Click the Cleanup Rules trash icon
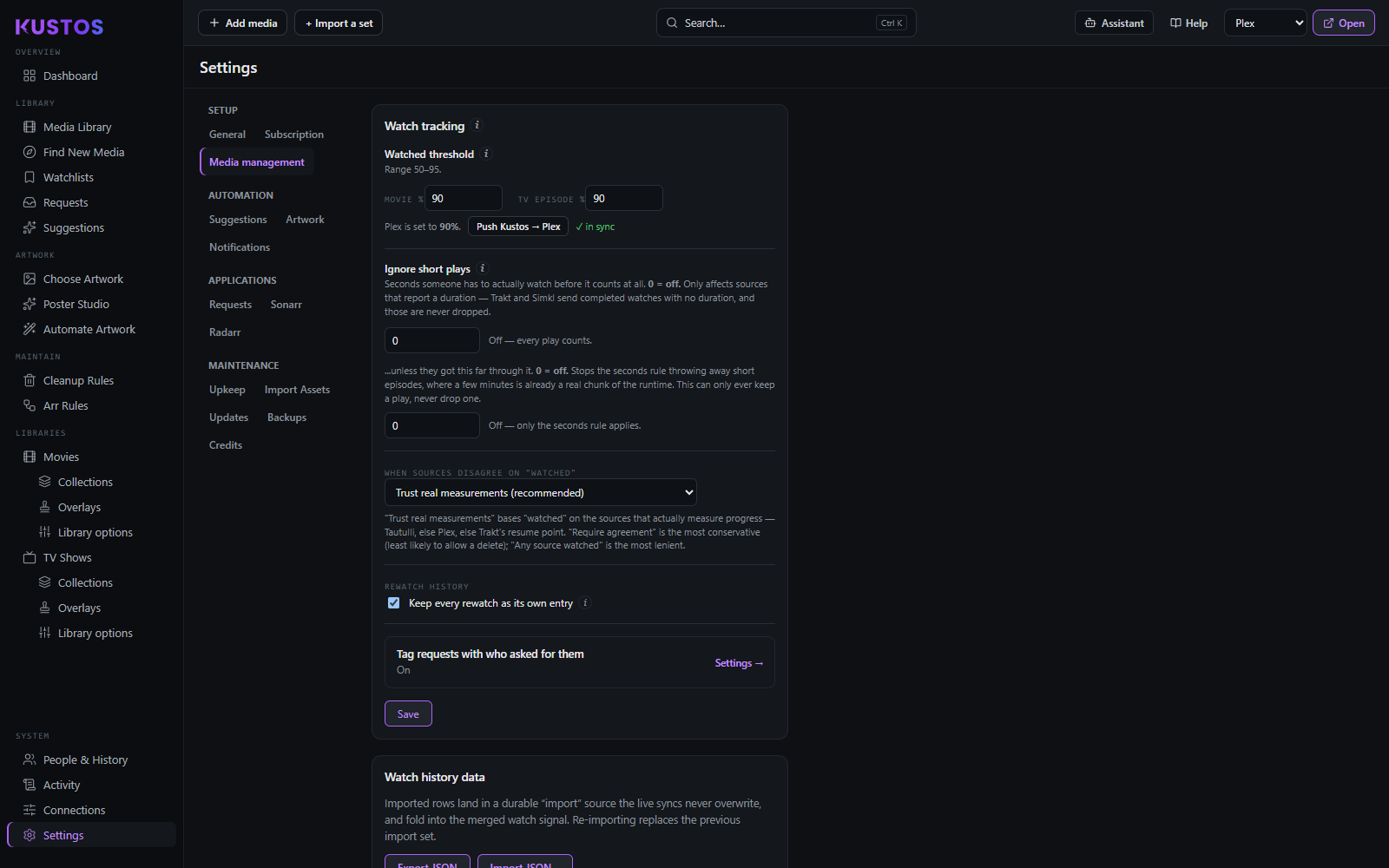The image size is (1389, 868). [x=30, y=380]
